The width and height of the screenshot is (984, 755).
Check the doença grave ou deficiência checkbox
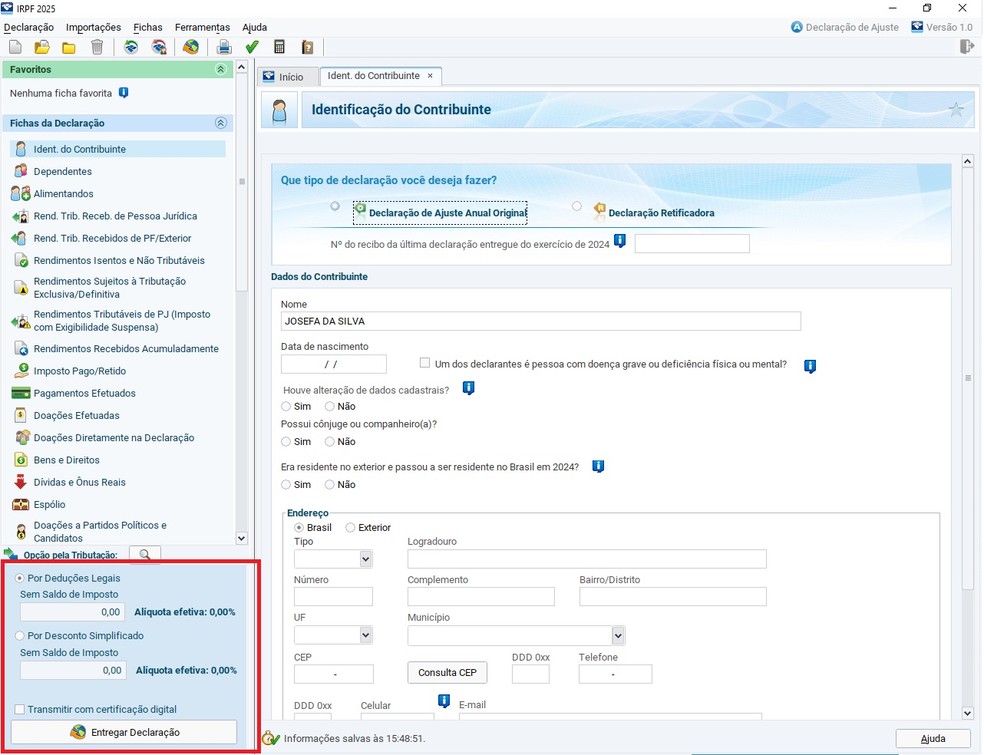[425, 364]
